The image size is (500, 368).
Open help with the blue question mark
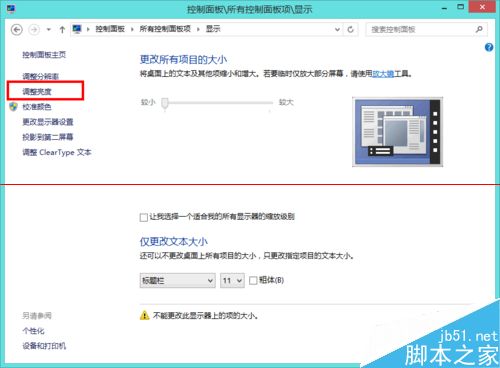(x=489, y=47)
